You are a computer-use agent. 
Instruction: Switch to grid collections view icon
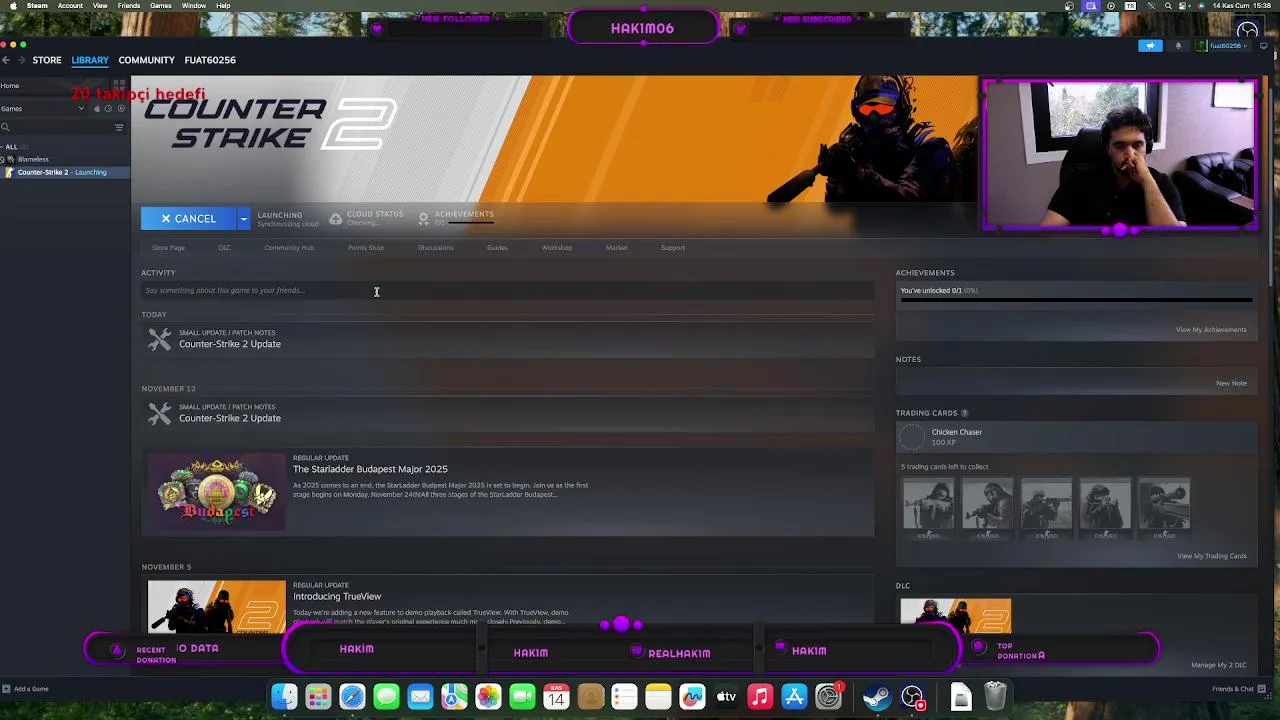(119, 85)
